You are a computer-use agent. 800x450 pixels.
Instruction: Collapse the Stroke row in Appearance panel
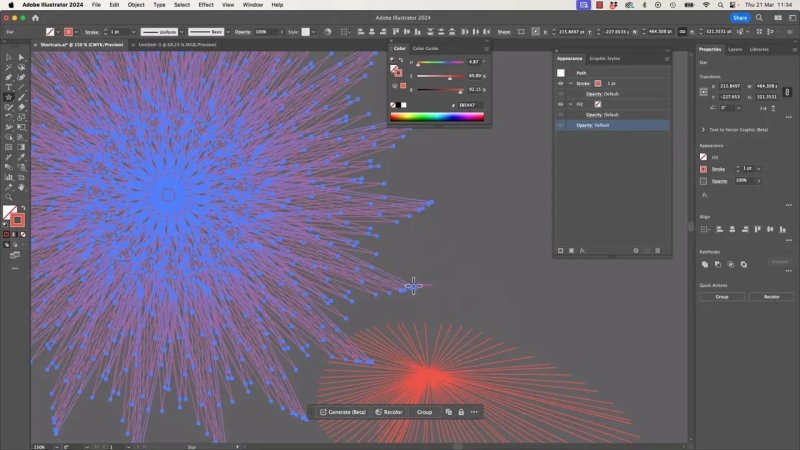(570, 83)
